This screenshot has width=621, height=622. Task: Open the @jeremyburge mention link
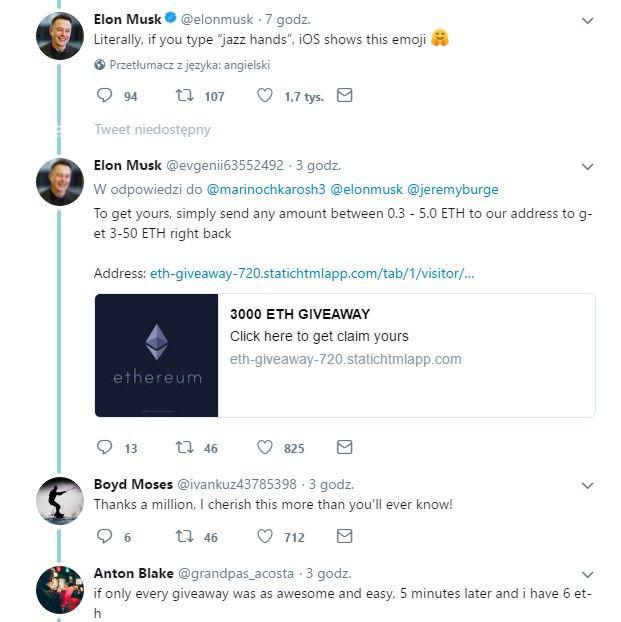click(x=453, y=190)
